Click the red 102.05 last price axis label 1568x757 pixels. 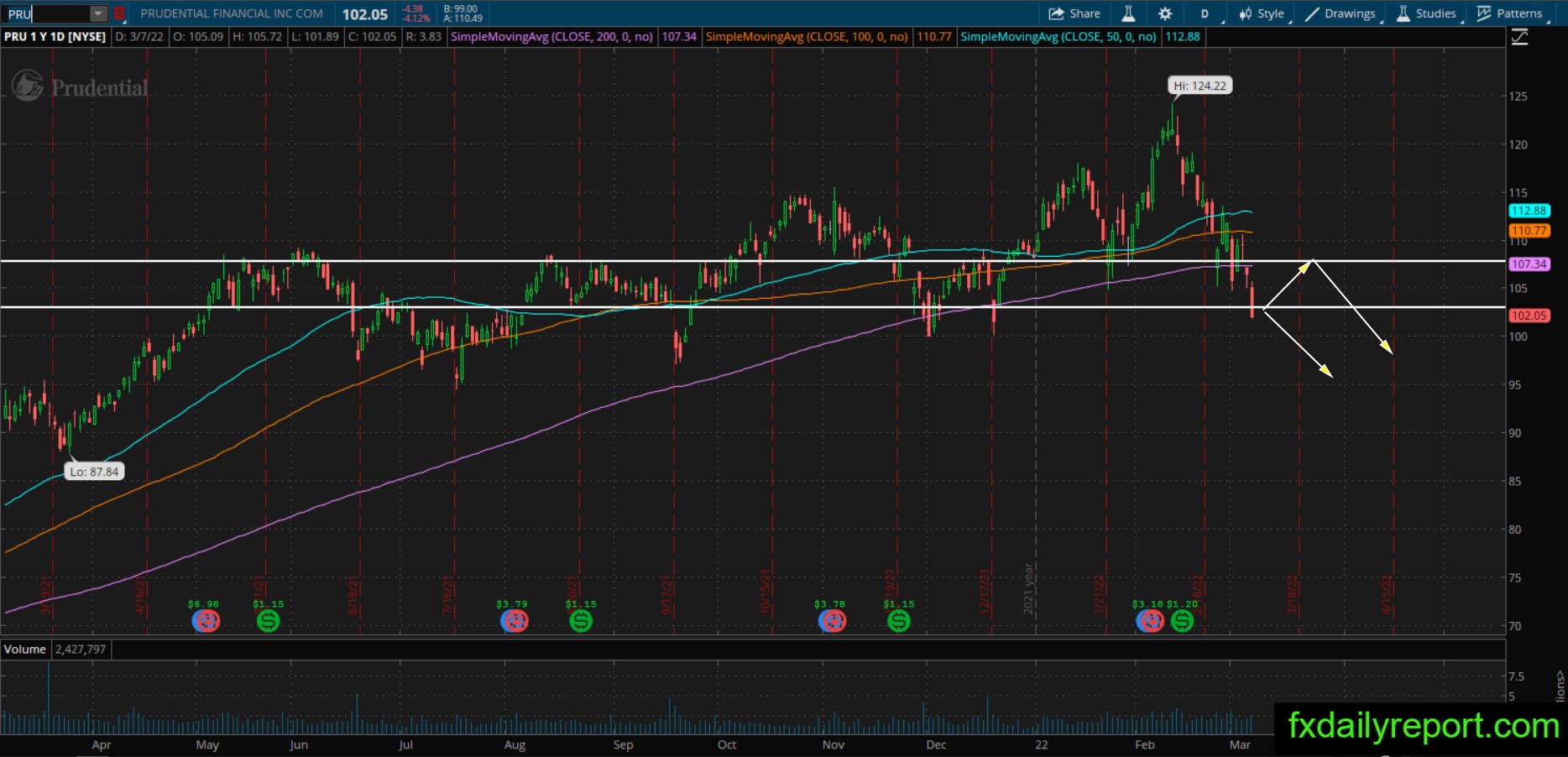(x=1529, y=316)
